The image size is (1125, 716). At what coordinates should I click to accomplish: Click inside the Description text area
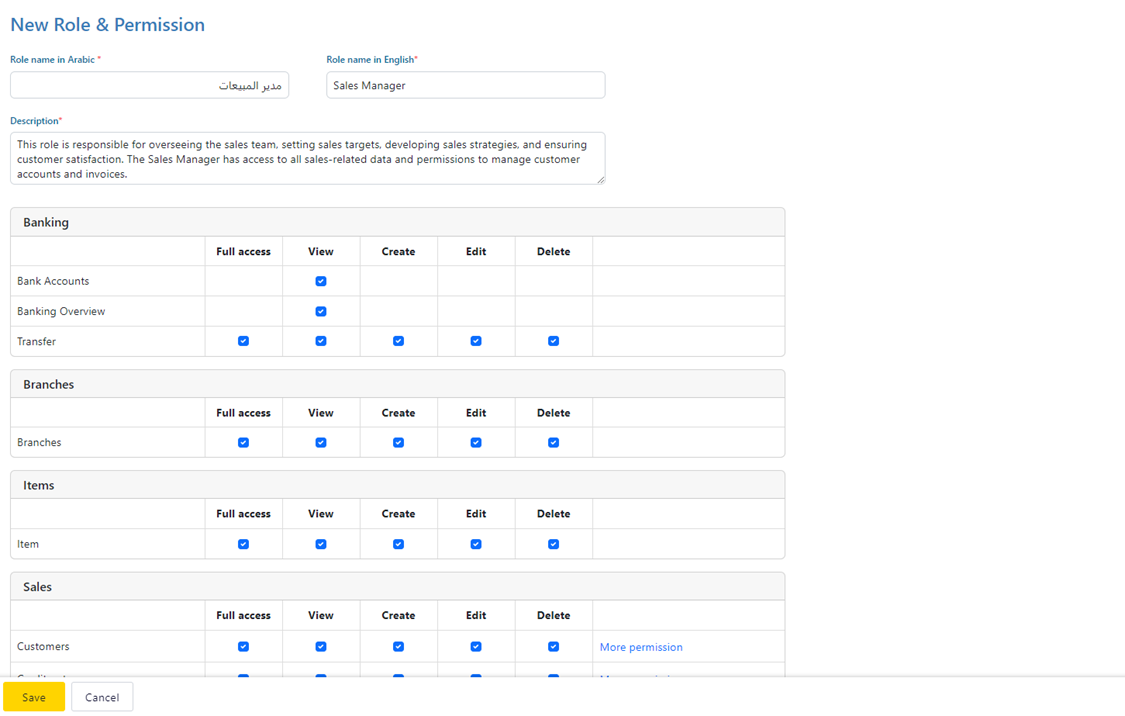pyautogui.click(x=307, y=159)
